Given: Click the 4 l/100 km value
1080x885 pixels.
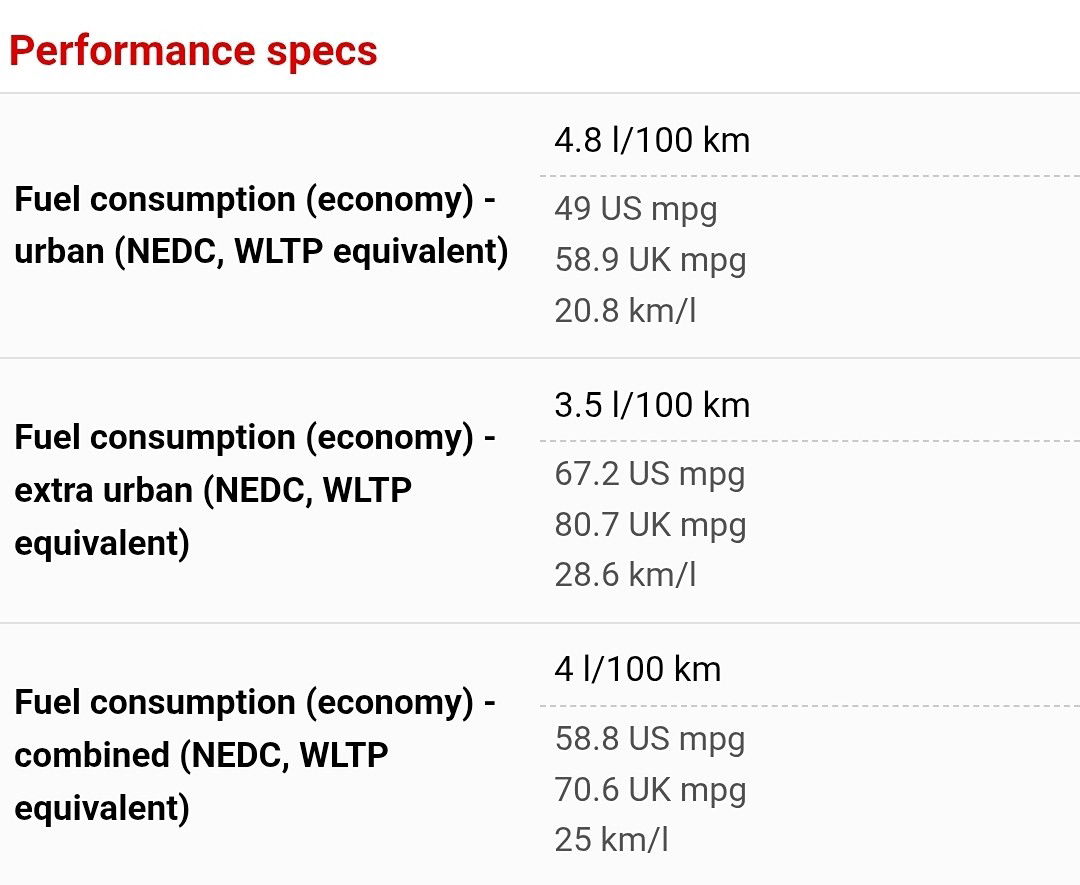Looking at the screenshot, I should tap(638, 669).
